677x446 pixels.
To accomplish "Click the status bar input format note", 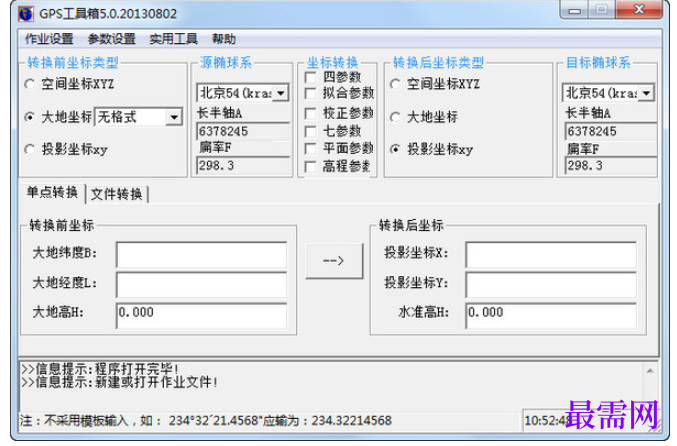I will click(x=206, y=421).
